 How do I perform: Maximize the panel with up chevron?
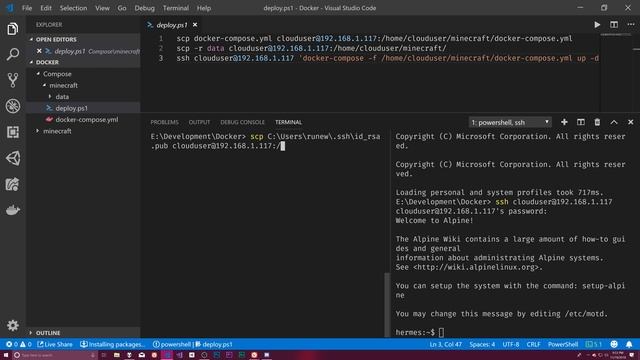point(614,122)
